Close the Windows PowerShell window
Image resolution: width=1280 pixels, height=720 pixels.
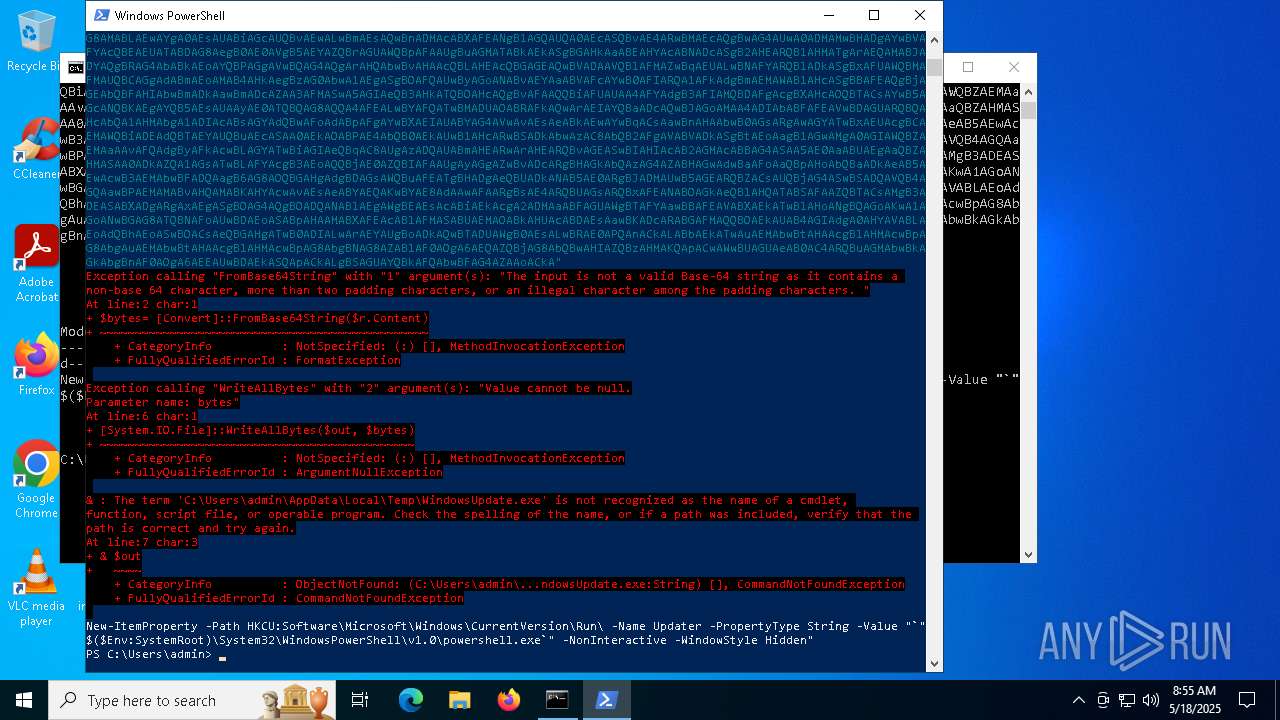(x=920, y=15)
